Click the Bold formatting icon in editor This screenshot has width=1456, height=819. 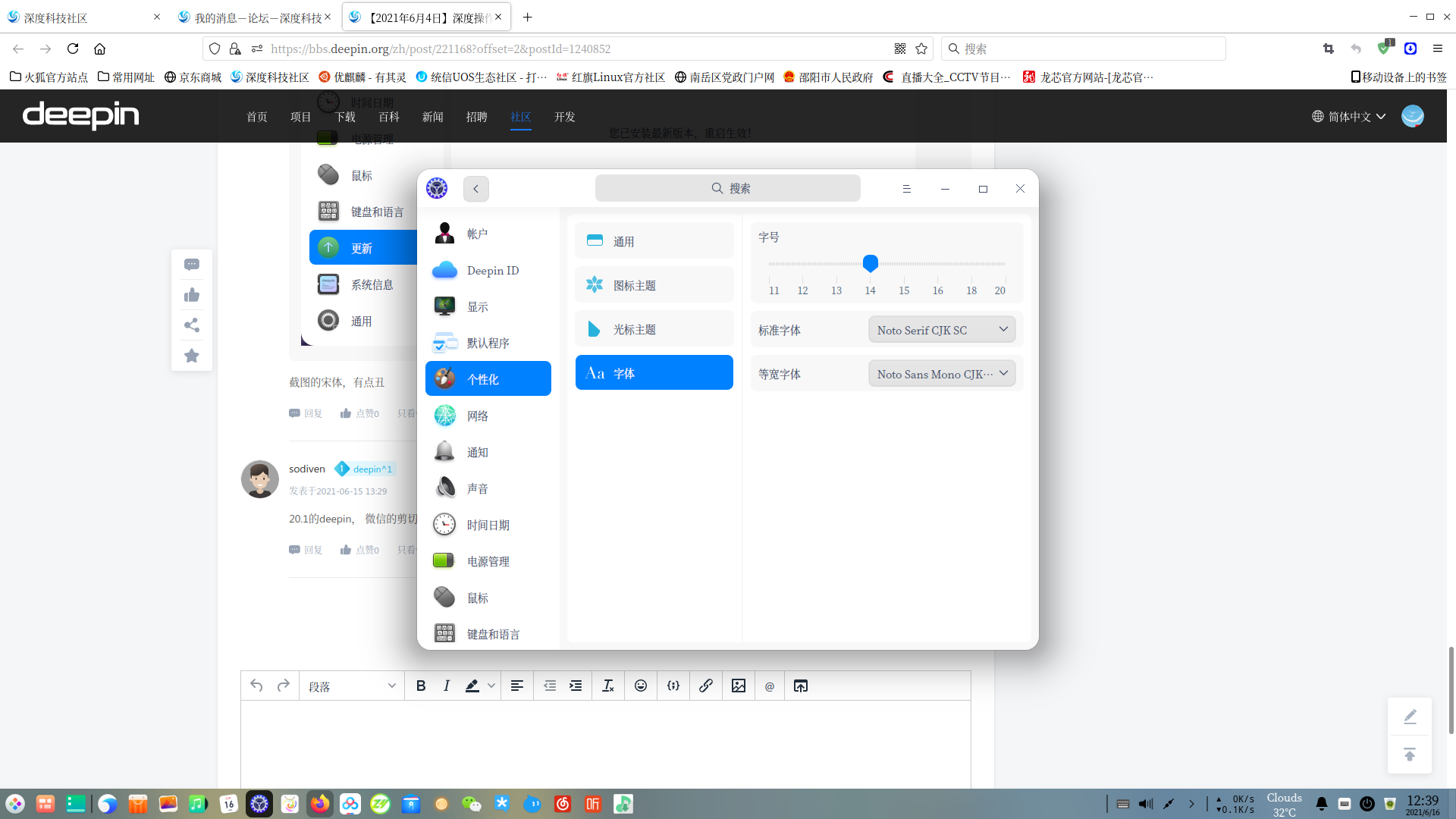point(421,686)
